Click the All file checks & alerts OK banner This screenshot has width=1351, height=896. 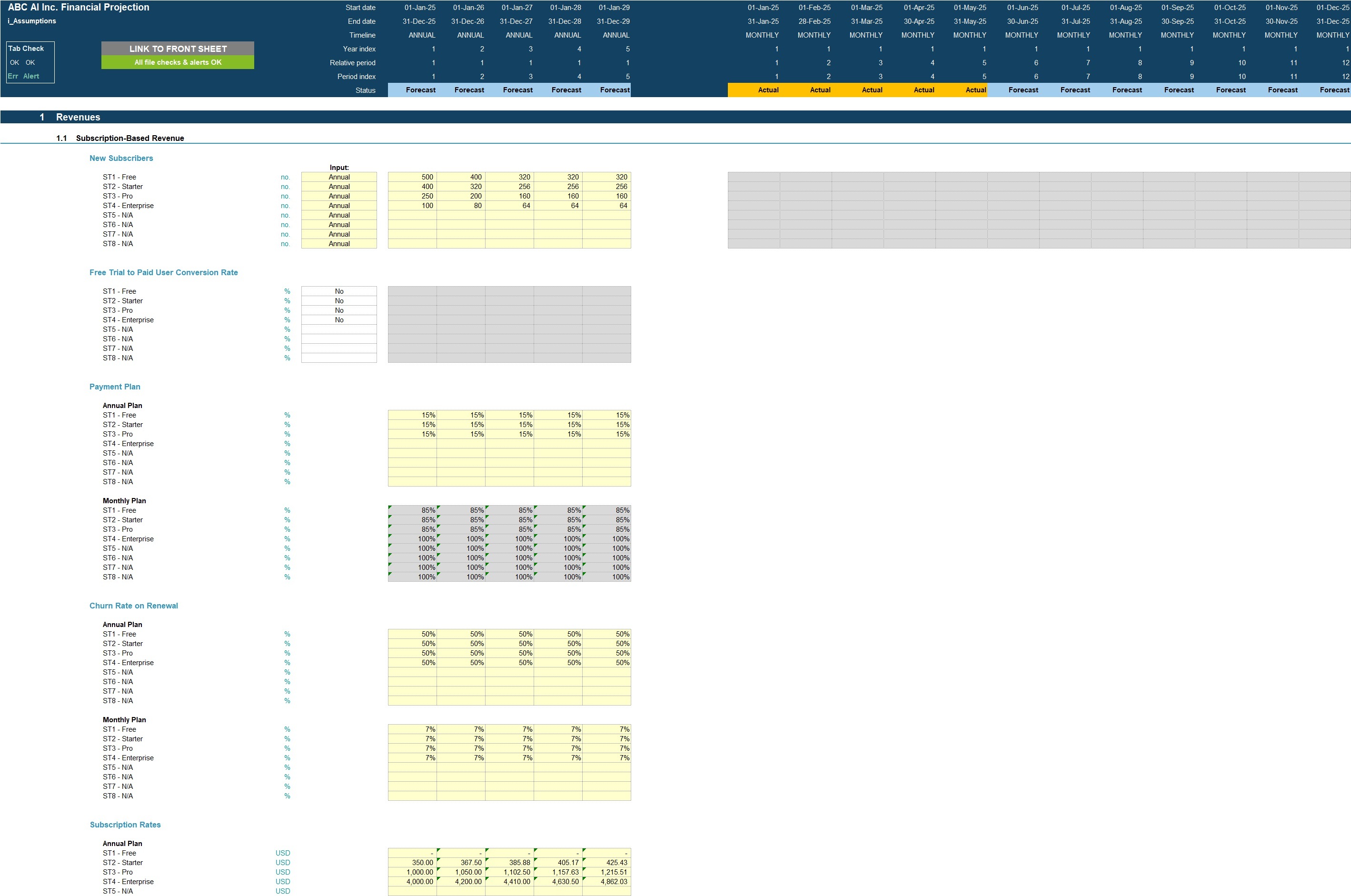point(178,62)
